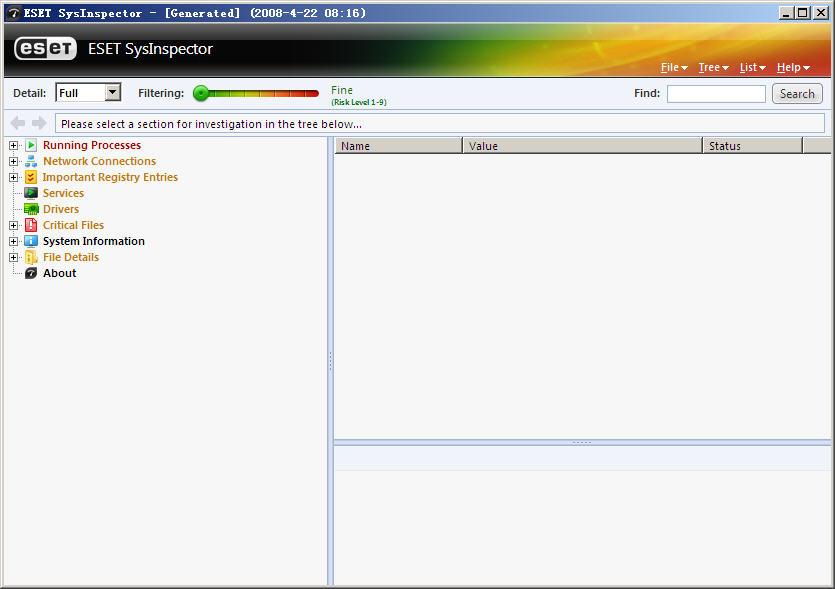Click the Network Connections icon
835x589 pixels.
tap(31, 161)
